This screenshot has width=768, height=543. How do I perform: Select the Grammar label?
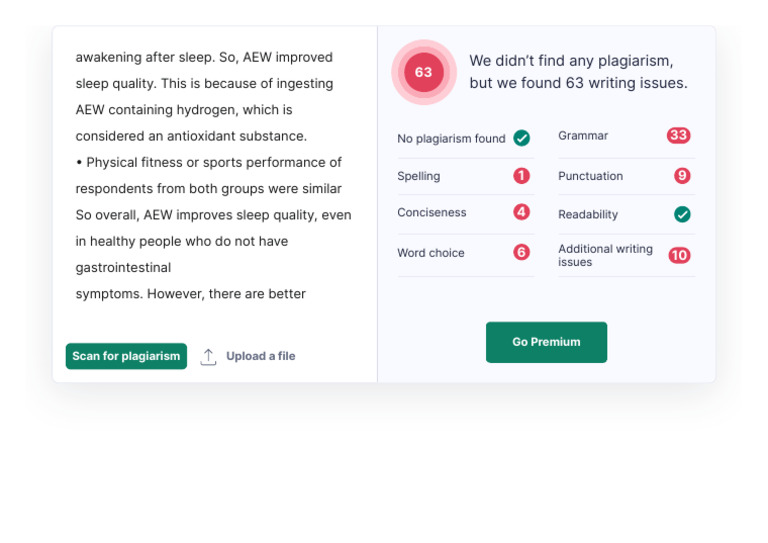[583, 136]
